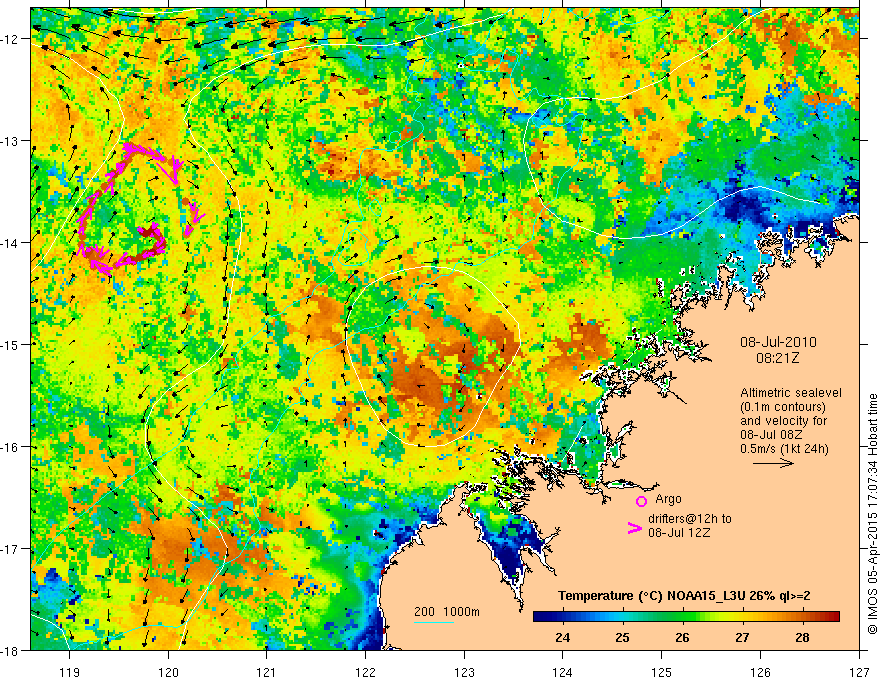Image resolution: width=880 pixels, height=680 pixels.
Task: Click the colorbar tick label '28'
Action: (x=802, y=637)
